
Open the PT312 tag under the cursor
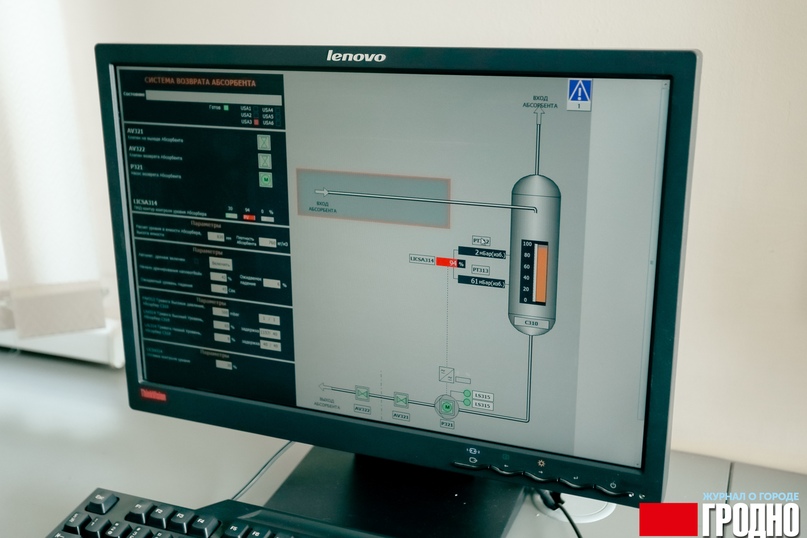[481, 240]
